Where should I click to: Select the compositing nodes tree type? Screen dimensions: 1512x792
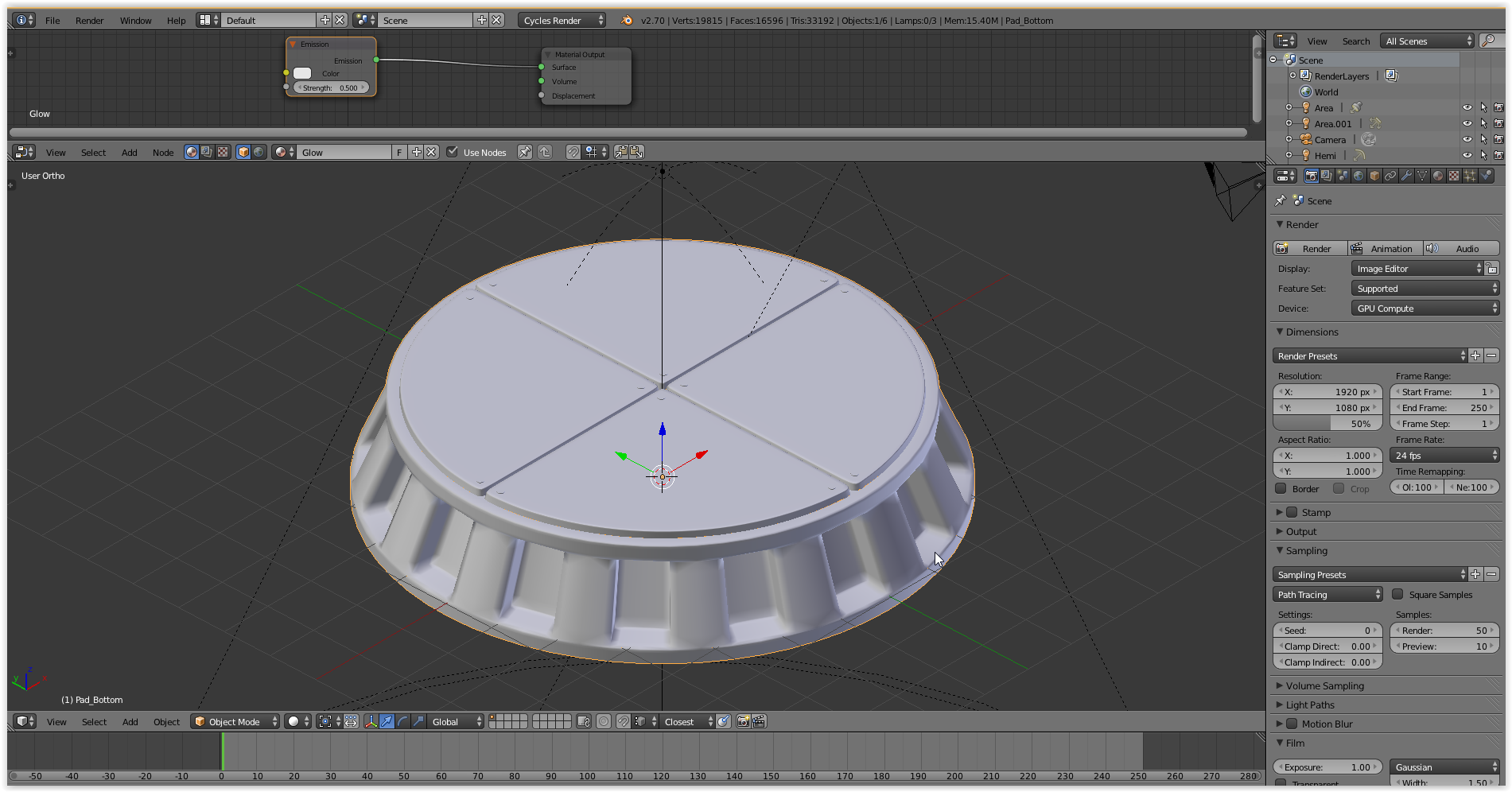pyautogui.click(x=207, y=152)
